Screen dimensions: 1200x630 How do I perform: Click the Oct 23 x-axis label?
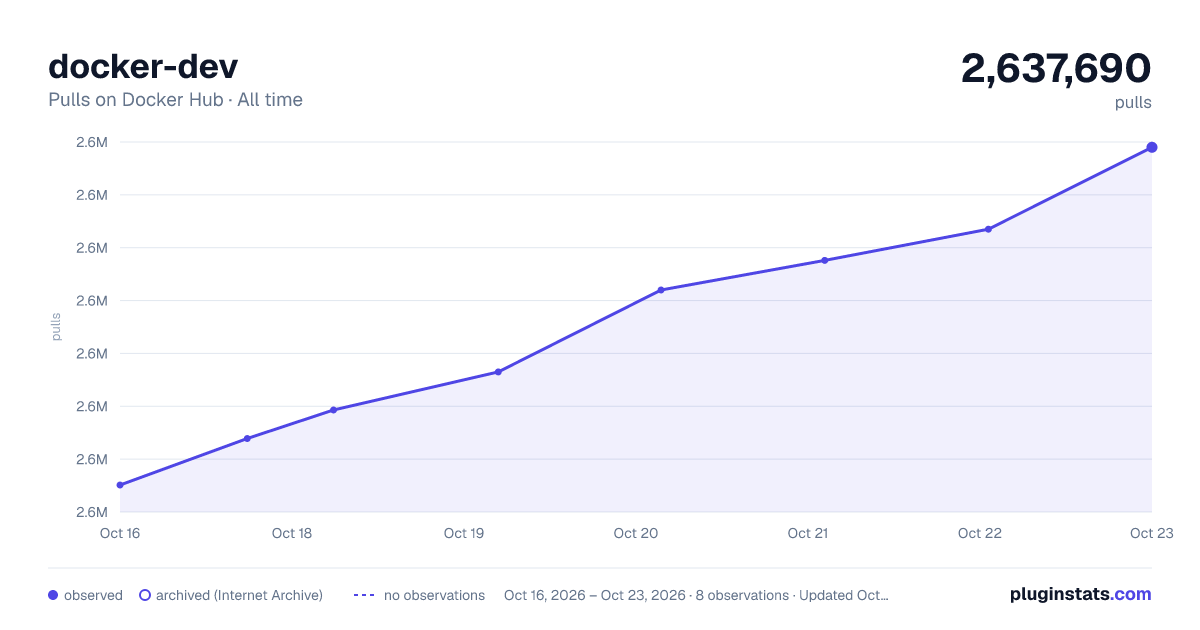tap(1151, 533)
